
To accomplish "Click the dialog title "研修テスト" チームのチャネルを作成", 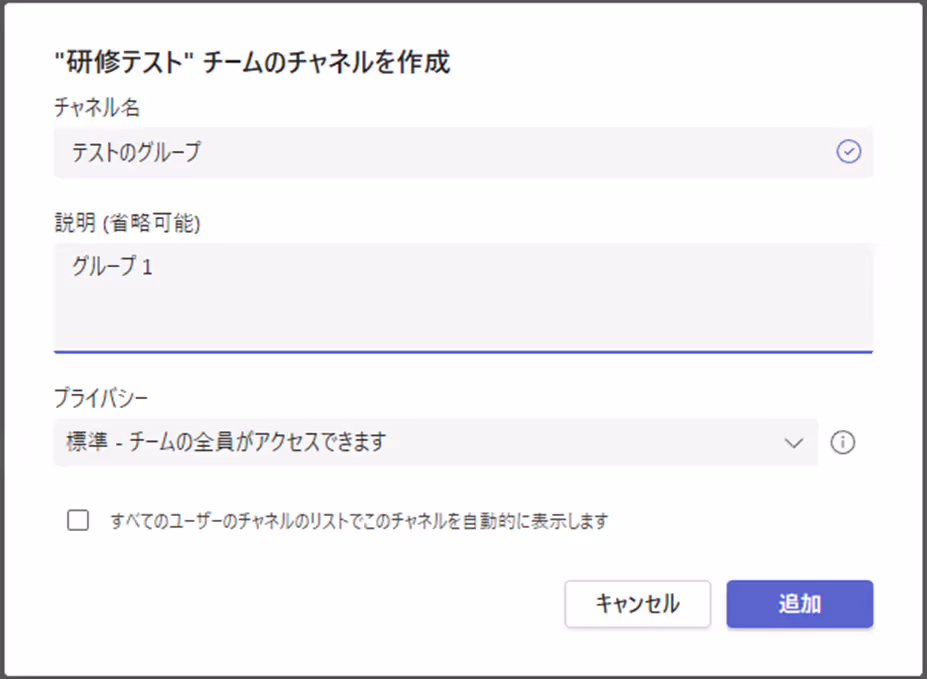I will pyautogui.click(x=252, y=62).
